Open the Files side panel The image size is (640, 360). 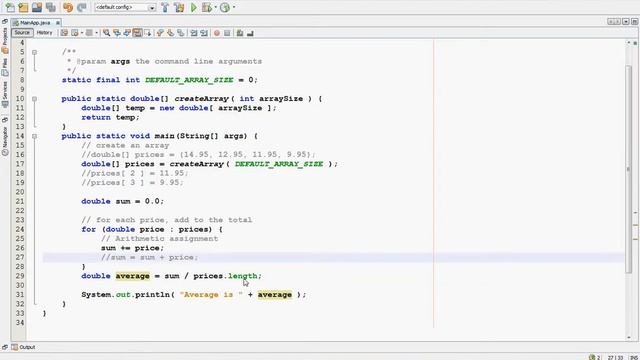pos(5,67)
